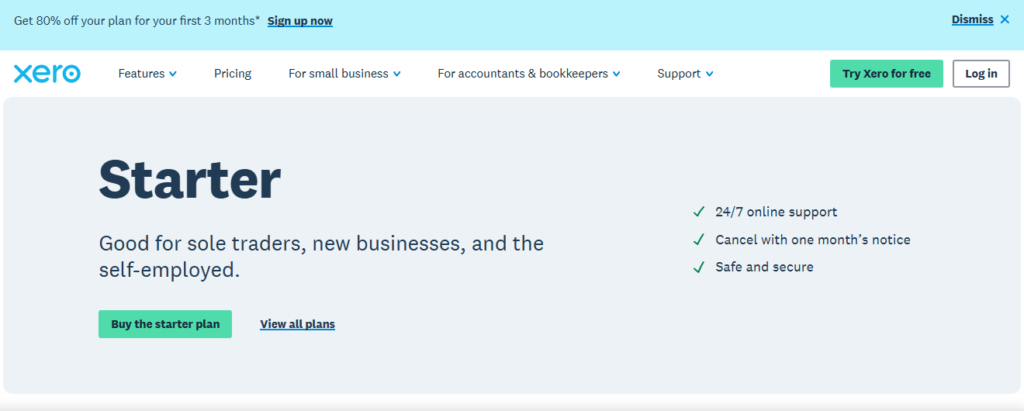Click the checkmark beside Safe and secure
Image resolution: width=1024 pixels, height=411 pixels.
(x=699, y=267)
